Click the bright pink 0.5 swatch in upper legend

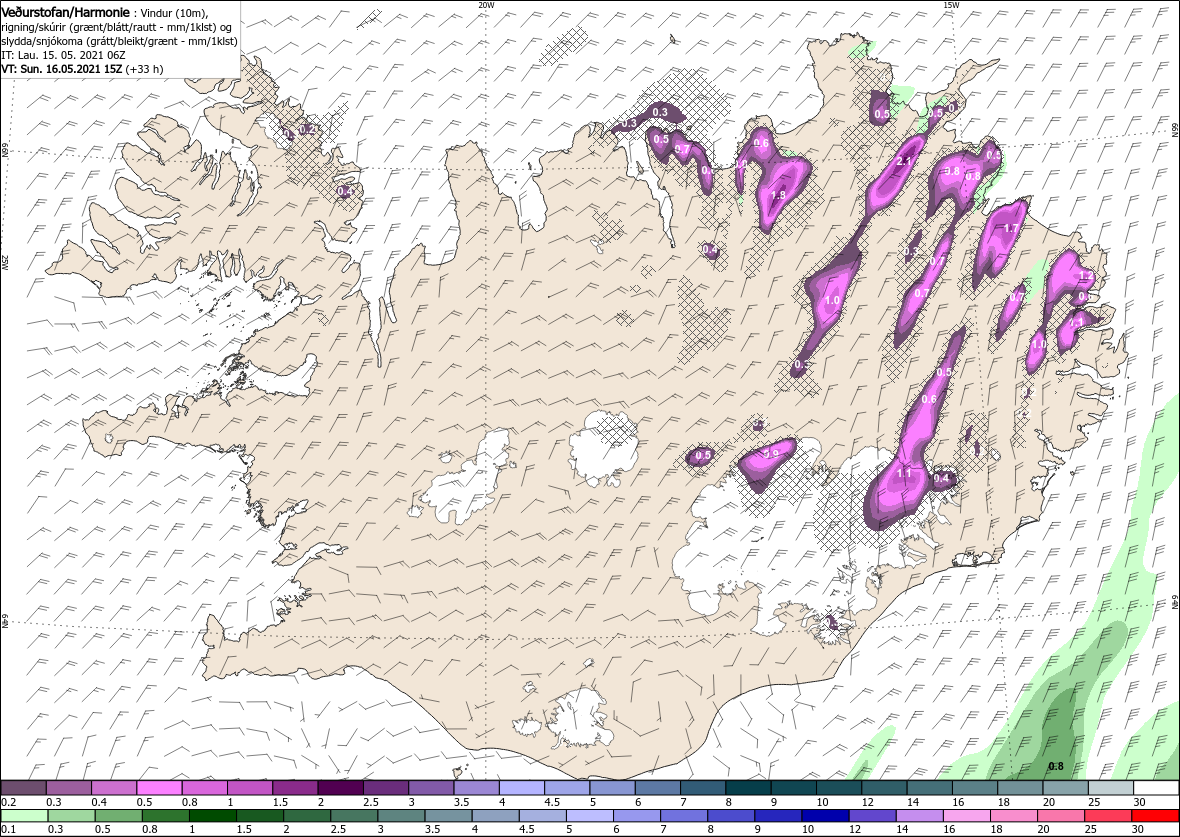point(160,787)
